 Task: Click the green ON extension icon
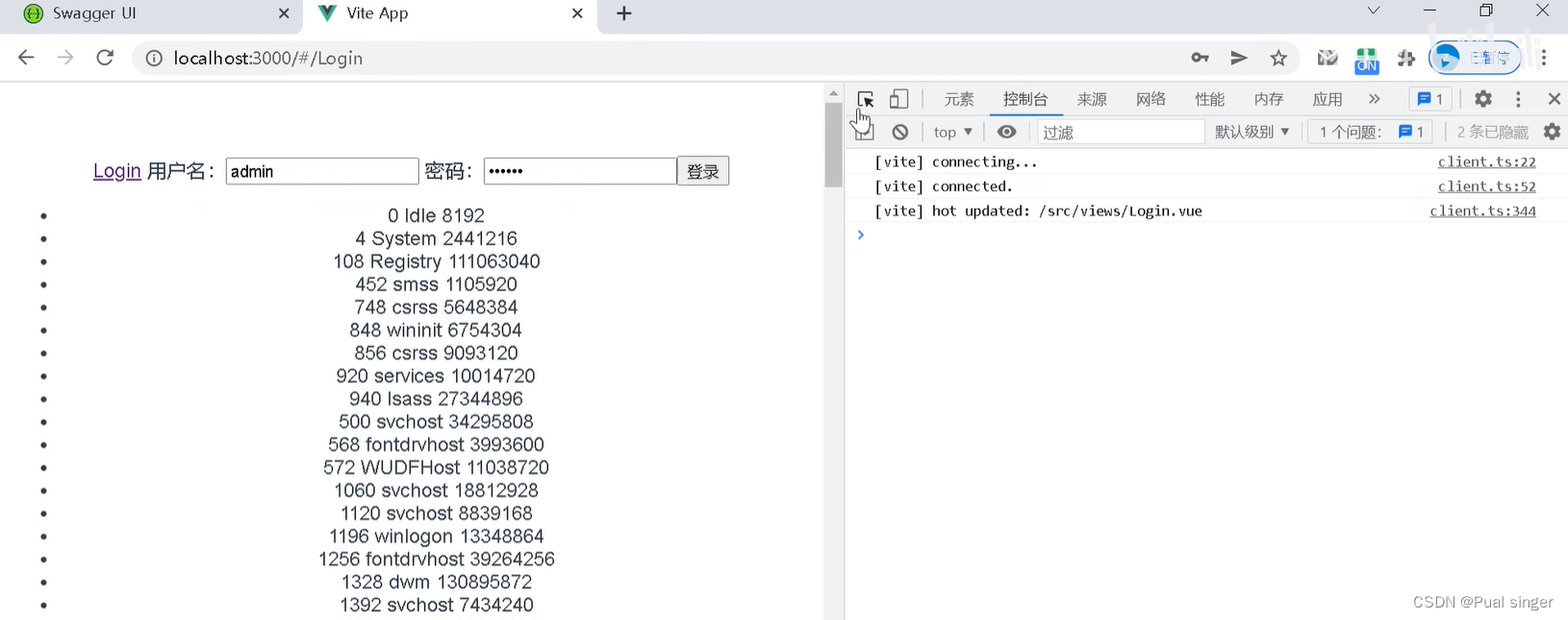coord(1366,60)
